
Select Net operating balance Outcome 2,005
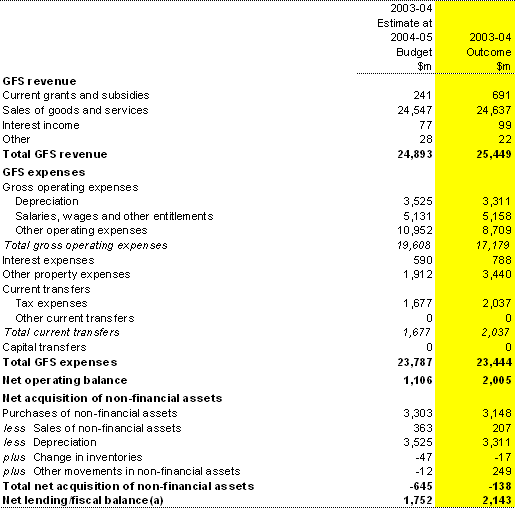pyautogui.click(x=497, y=380)
